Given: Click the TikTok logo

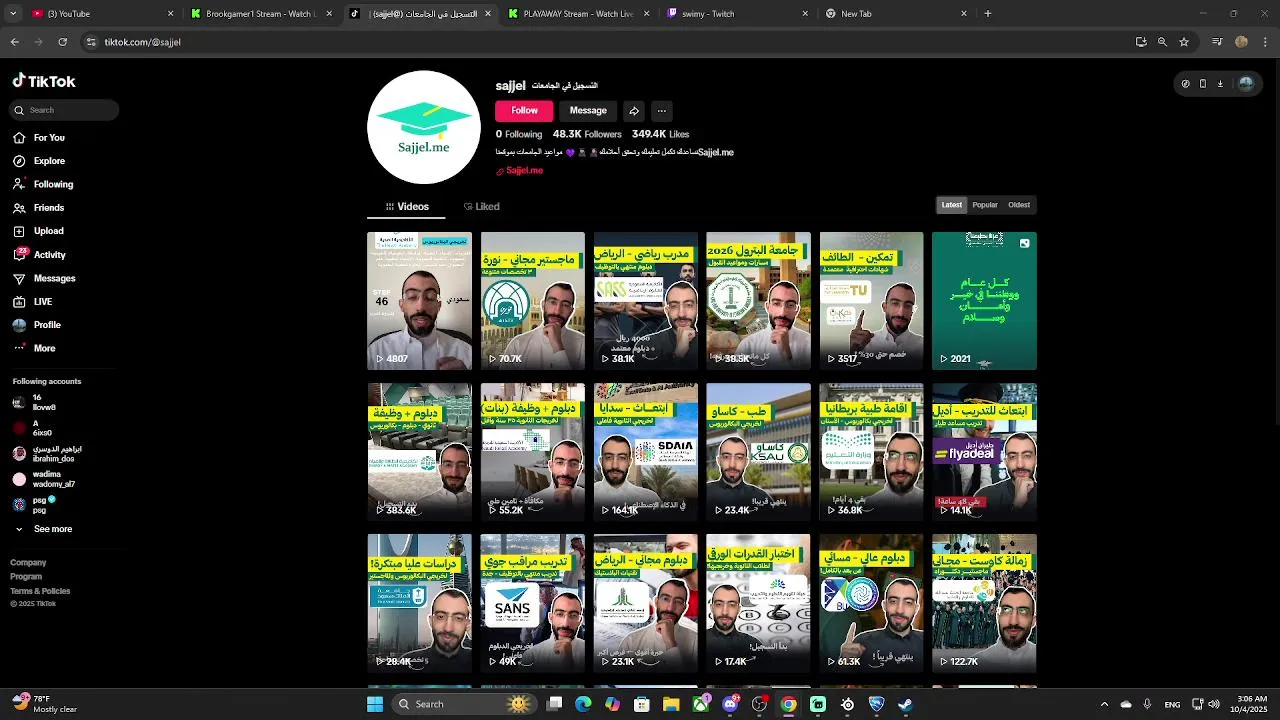Looking at the screenshot, I should pyautogui.click(x=44, y=81).
